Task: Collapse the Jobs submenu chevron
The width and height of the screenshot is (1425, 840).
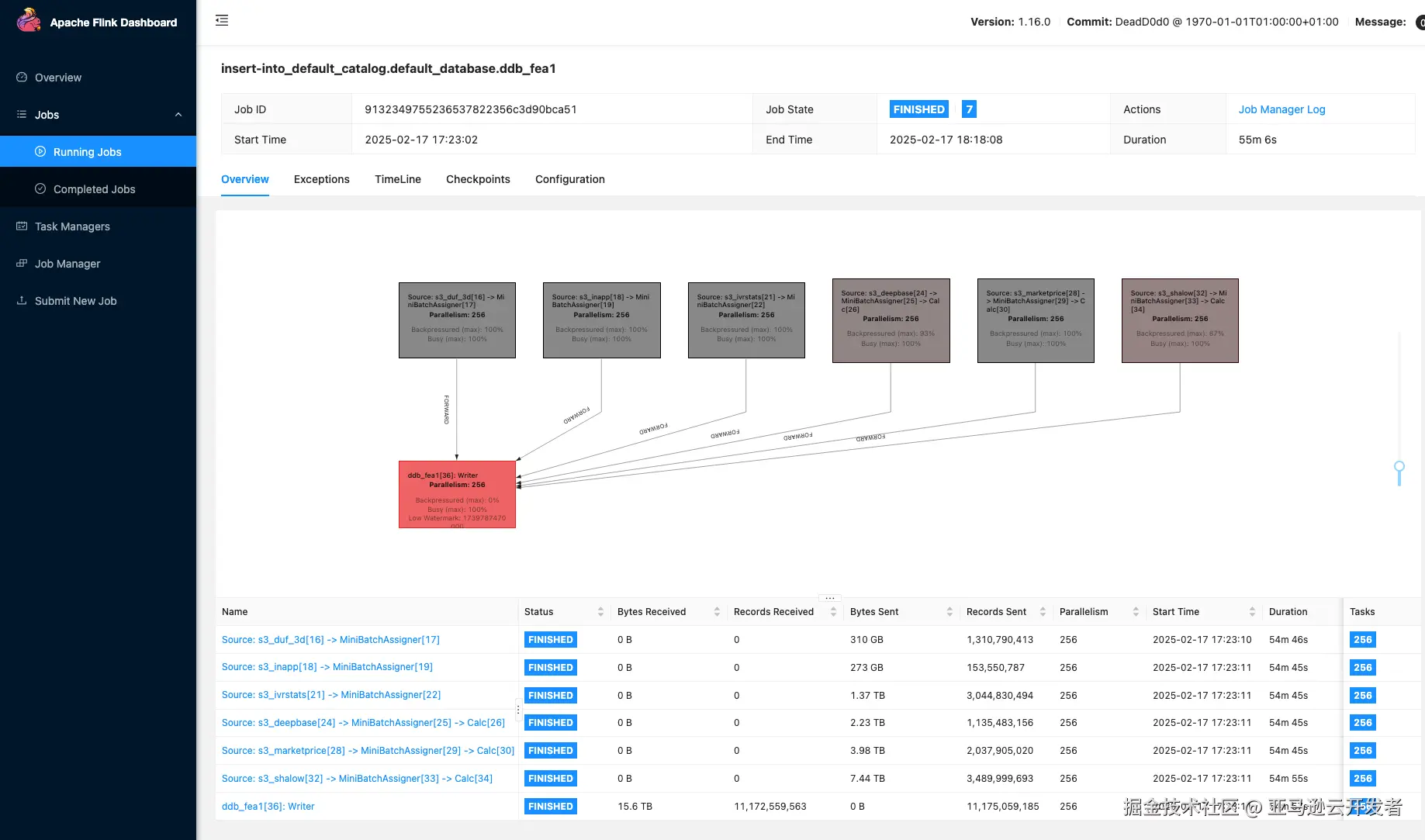Action: point(178,115)
